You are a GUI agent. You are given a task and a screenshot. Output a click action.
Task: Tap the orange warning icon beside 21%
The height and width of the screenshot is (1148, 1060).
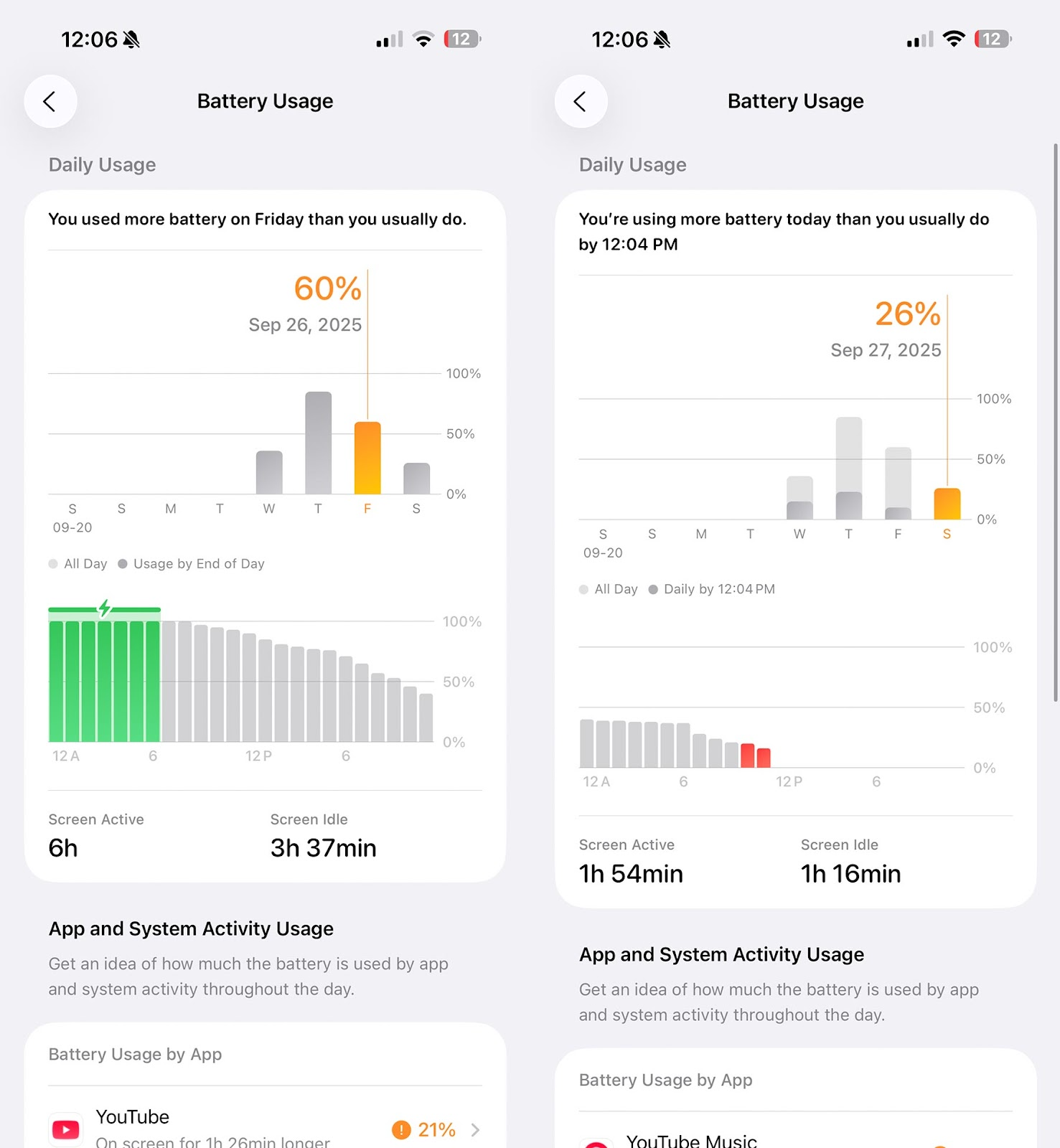(x=401, y=1130)
